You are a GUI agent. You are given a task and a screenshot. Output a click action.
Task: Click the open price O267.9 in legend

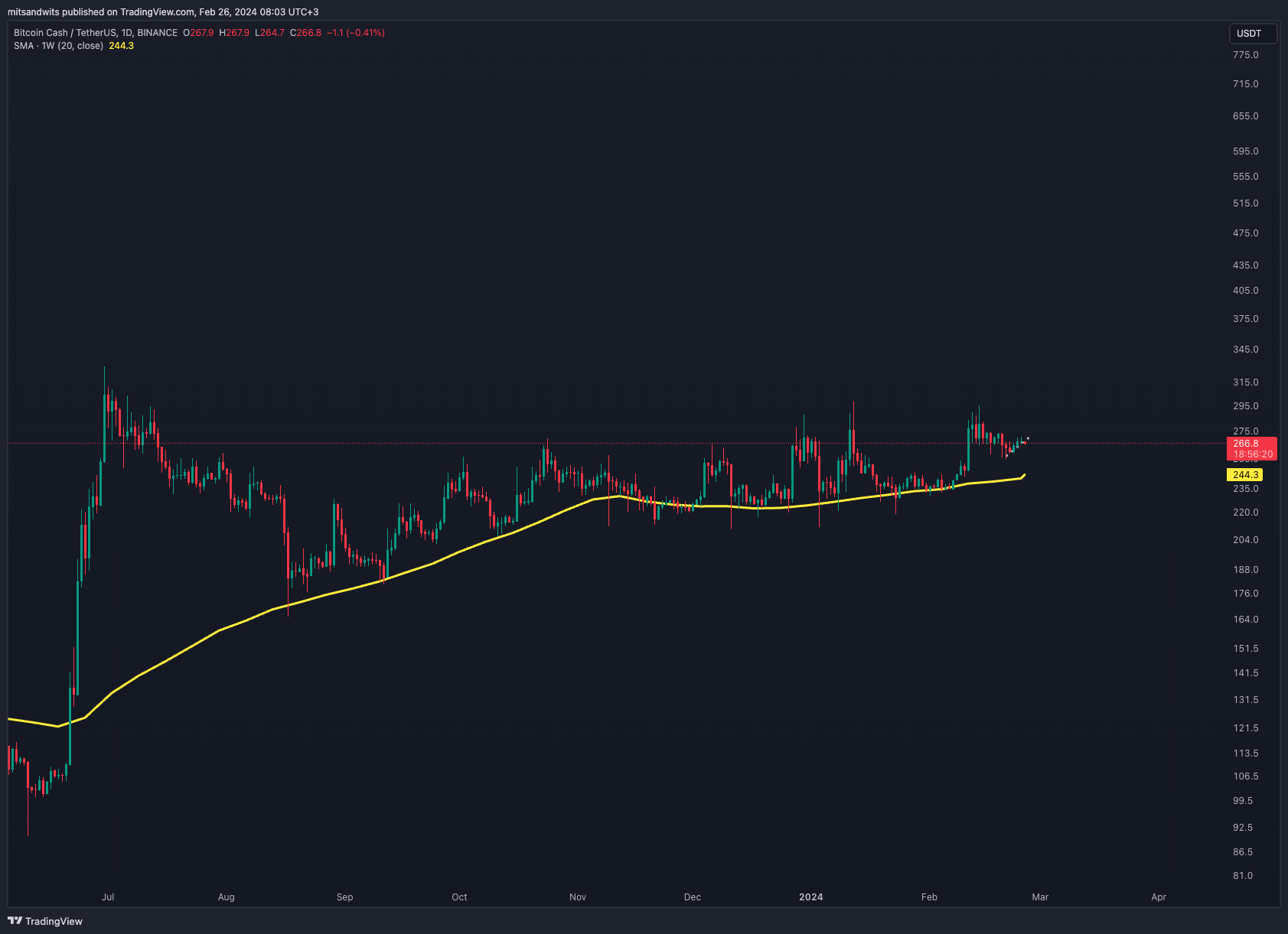pos(198,33)
